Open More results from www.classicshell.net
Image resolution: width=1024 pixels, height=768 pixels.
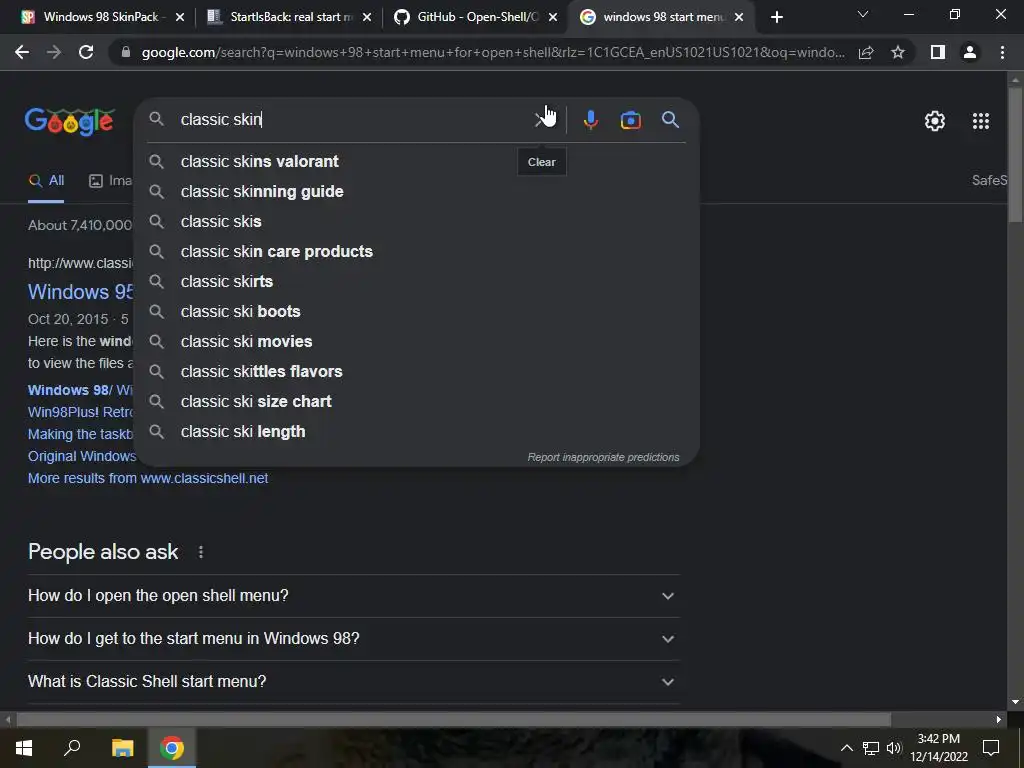tap(148, 478)
